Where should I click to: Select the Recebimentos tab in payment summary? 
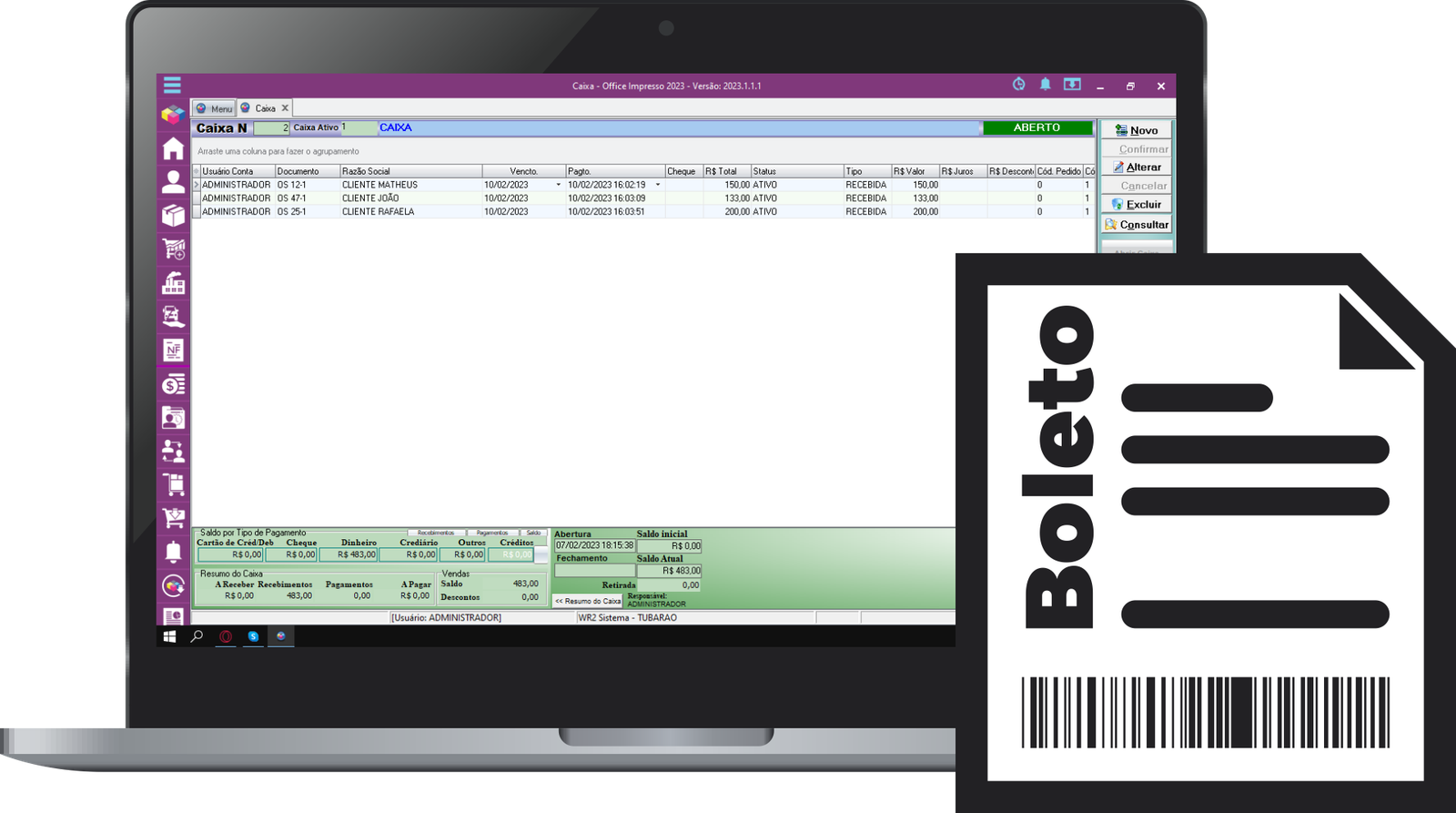[x=436, y=533]
